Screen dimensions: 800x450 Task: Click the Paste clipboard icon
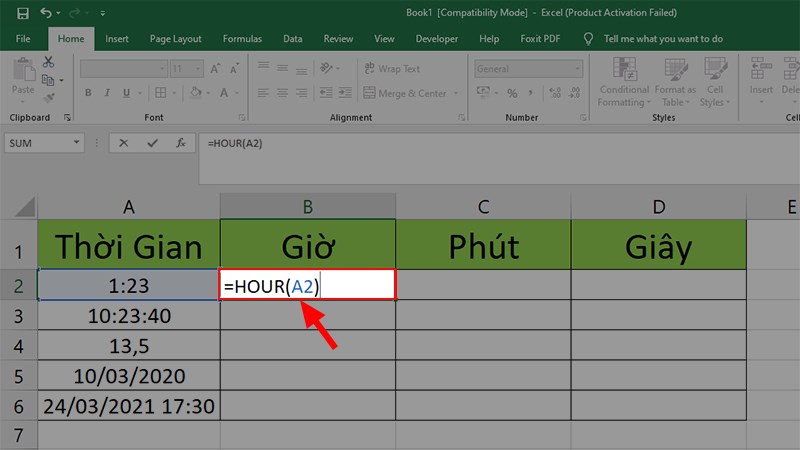tap(23, 70)
